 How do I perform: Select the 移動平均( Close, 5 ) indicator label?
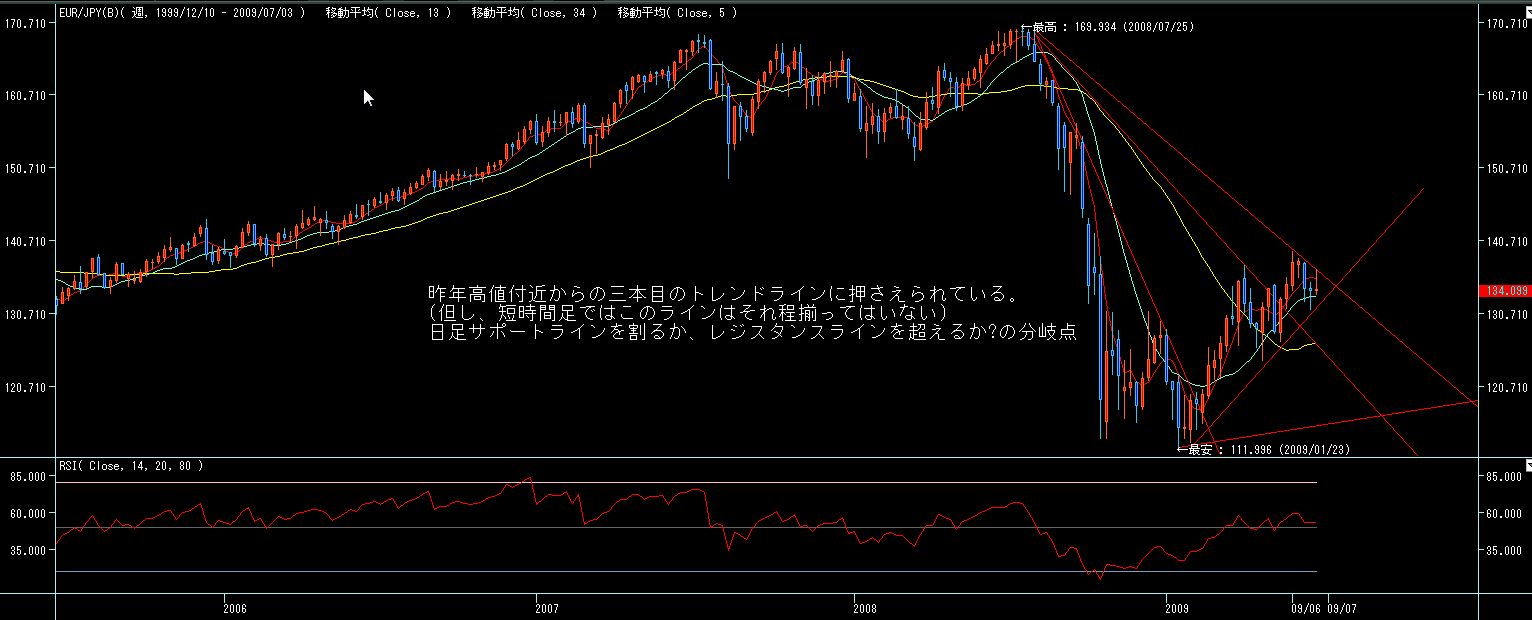pos(677,13)
